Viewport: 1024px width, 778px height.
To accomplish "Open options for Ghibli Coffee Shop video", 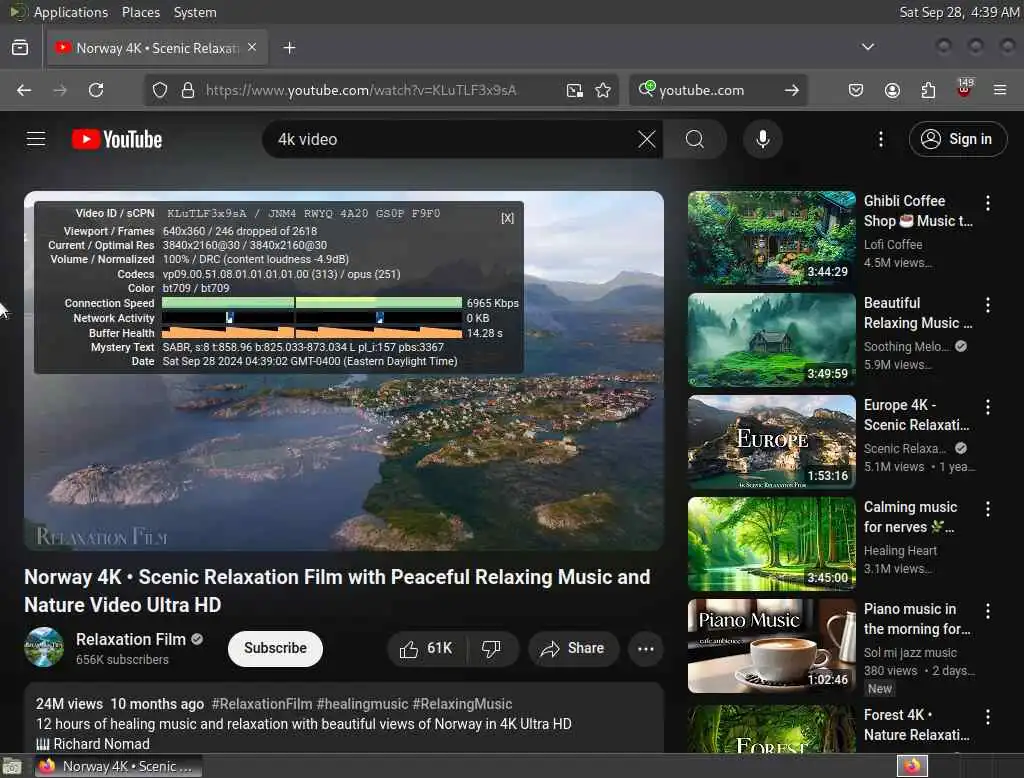I will (987, 203).
